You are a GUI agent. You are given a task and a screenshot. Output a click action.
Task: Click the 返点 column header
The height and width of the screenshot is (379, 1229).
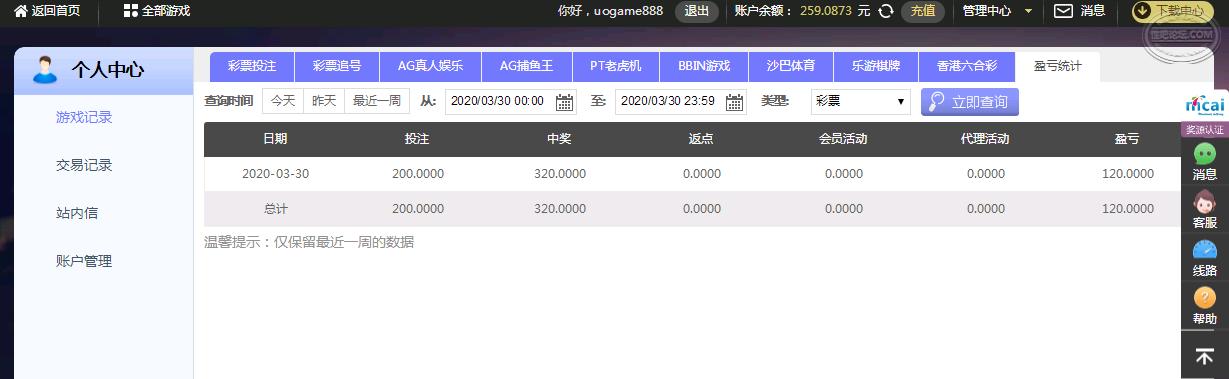pos(701,139)
